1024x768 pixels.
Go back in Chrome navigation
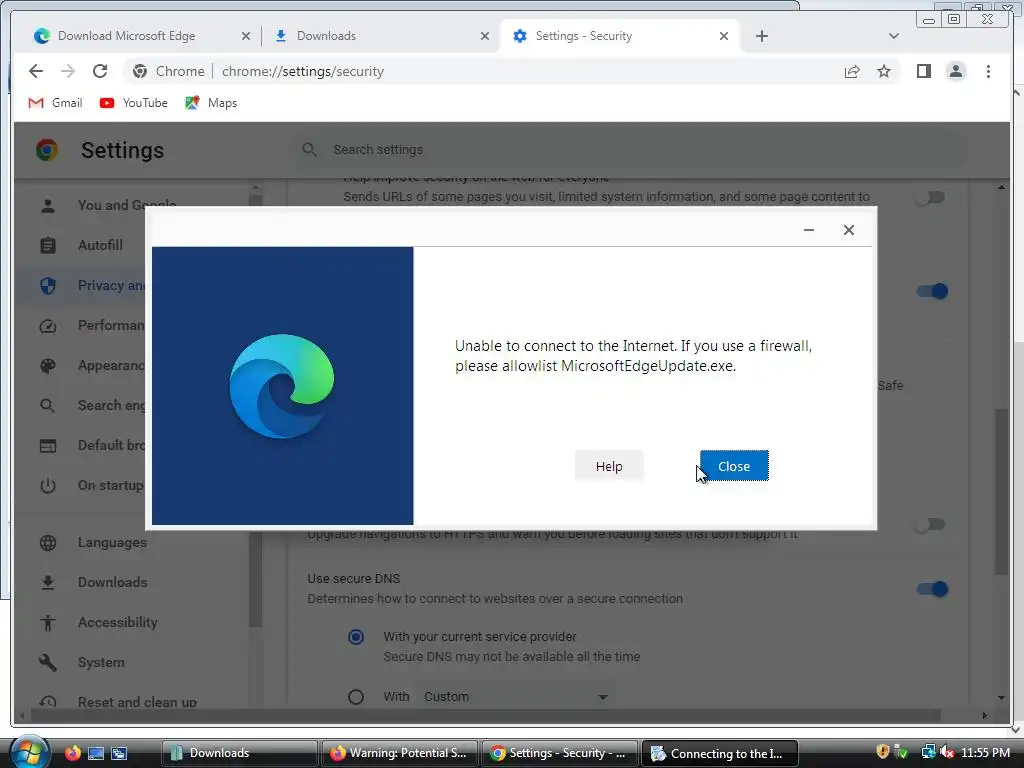pyautogui.click(x=36, y=71)
